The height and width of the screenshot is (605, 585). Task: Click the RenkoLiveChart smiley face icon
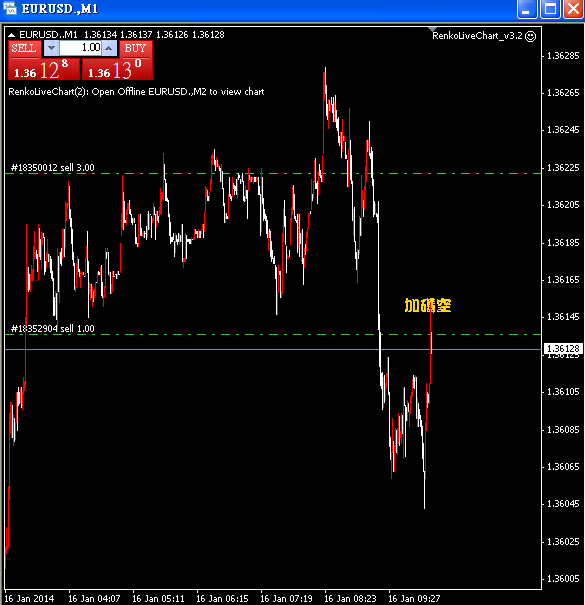[x=531, y=36]
